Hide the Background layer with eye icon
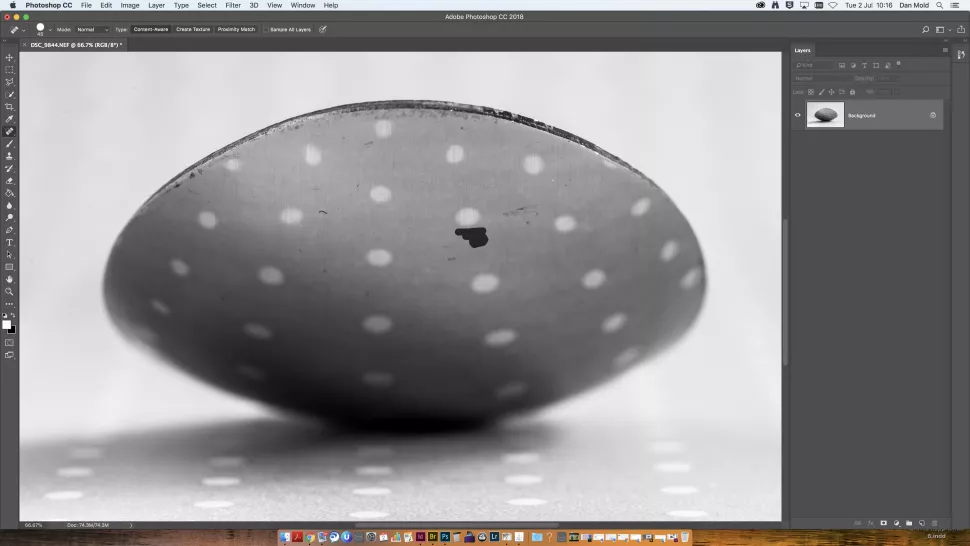This screenshot has height=546, width=970. point(797,115)
